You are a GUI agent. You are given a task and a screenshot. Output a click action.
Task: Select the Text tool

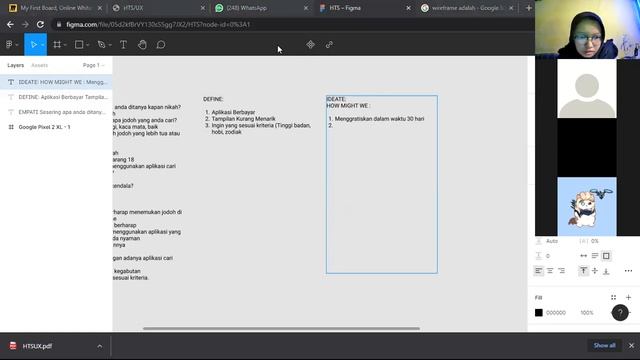pos(123,44)
